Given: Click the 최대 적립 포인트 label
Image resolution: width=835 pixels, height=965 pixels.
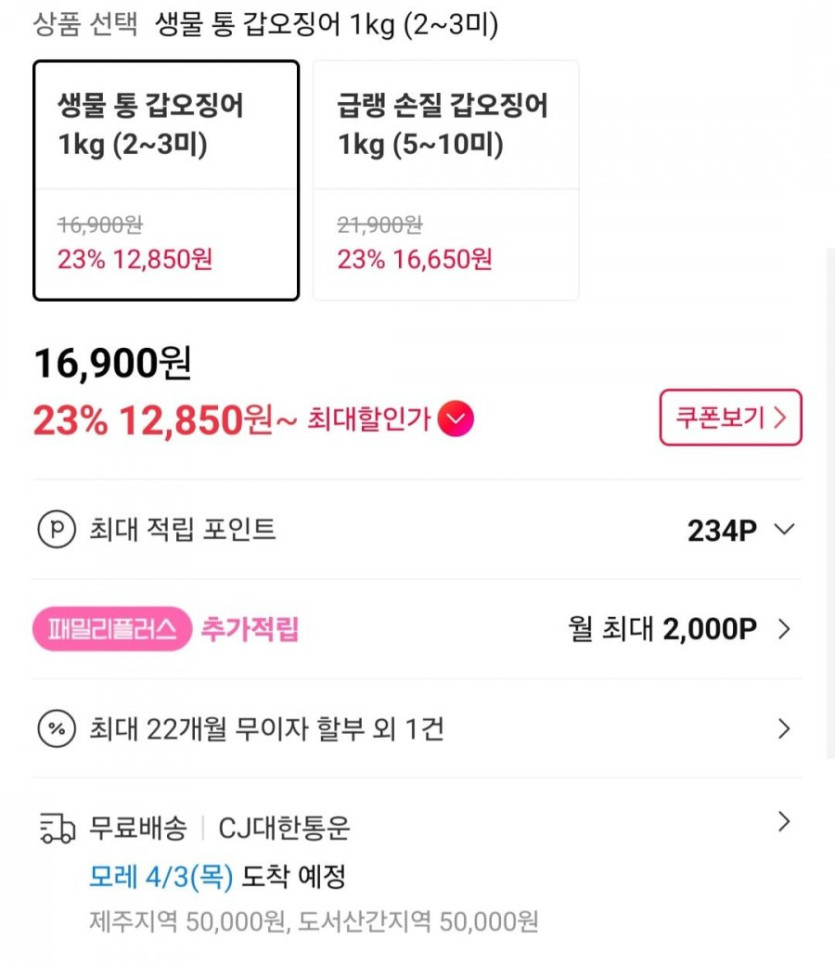Looking at the screenshot, I should coord(183,529).
